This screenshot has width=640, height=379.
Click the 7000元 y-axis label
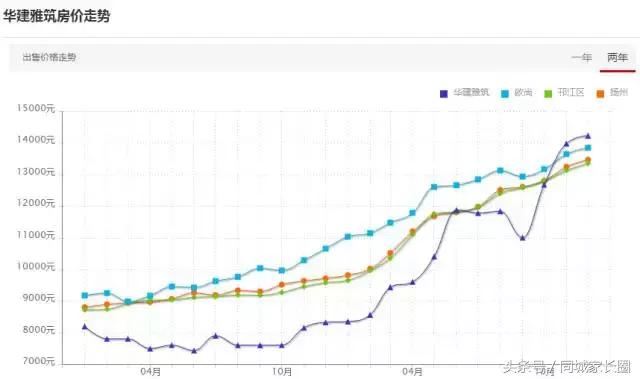tap(39, 361)
